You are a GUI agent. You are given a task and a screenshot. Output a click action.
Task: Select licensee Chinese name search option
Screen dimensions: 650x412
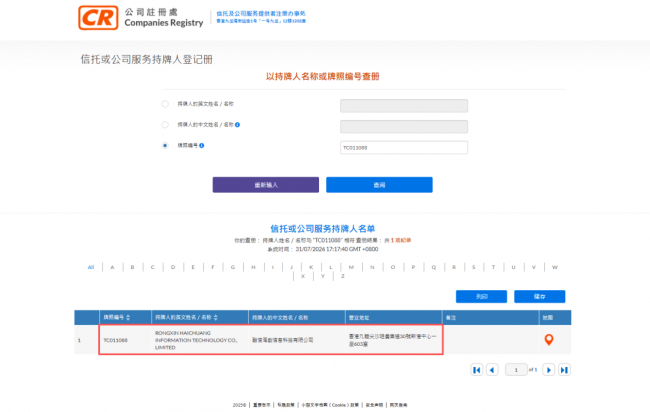tap(165, 125)
